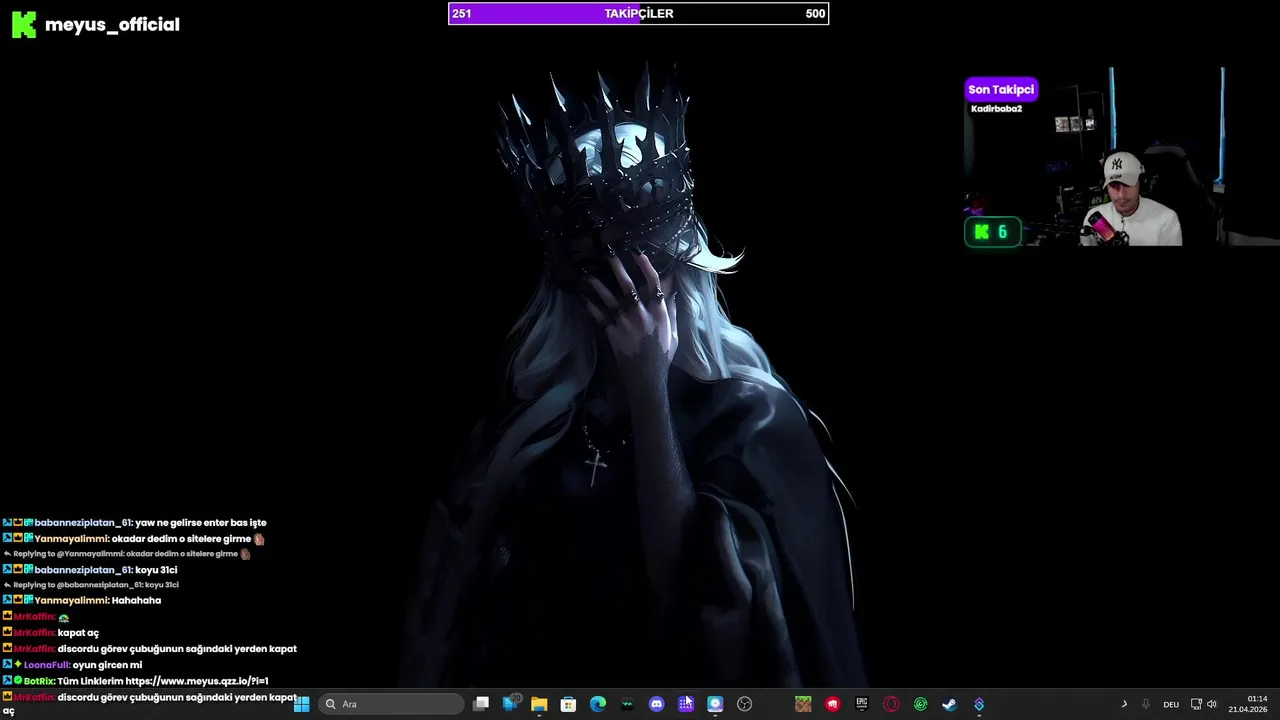Open clock showing 01:14 21.04.2026
The image size is (1280, 720).
click(1249, 704)
